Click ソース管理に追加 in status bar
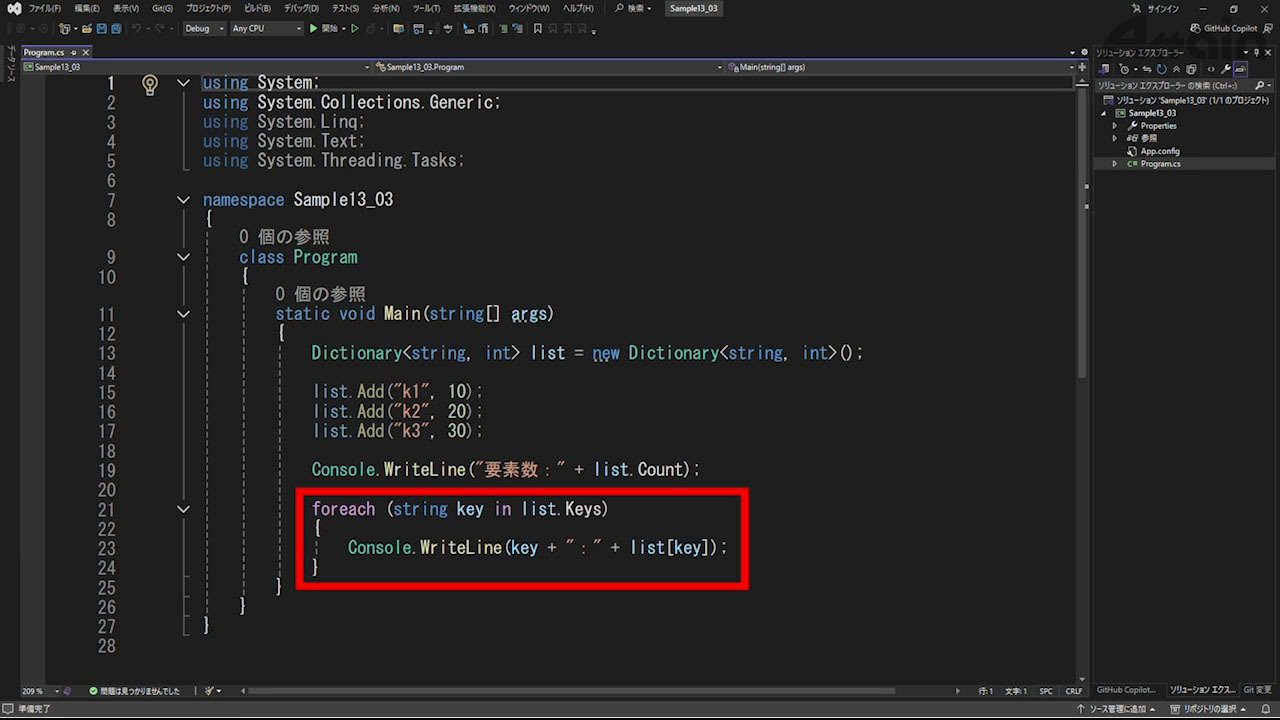Screen dimensions: 1280x720 tap(1118, 709)
